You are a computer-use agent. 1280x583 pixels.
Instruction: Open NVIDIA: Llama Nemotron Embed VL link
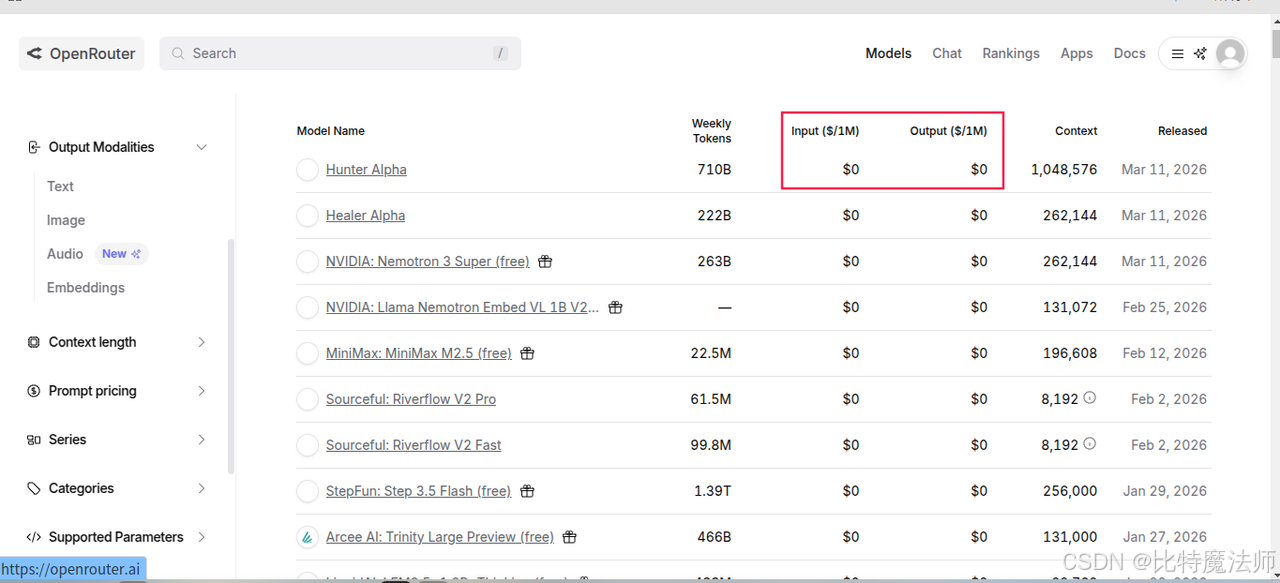[463, 308]
